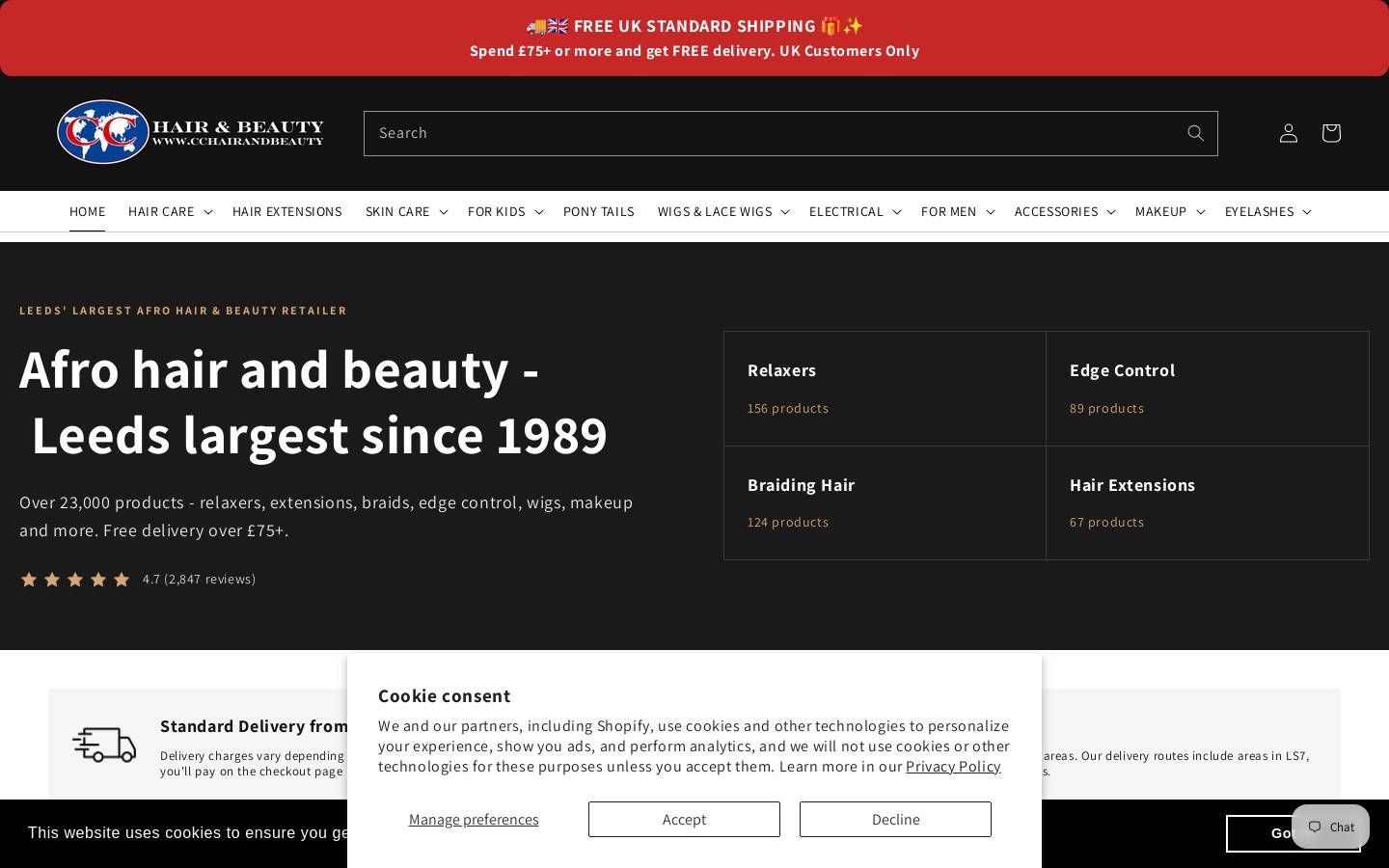Open the Chat widget
Image resolution: width=1389 pixels, height=868 pixels.
(1331, 827)
